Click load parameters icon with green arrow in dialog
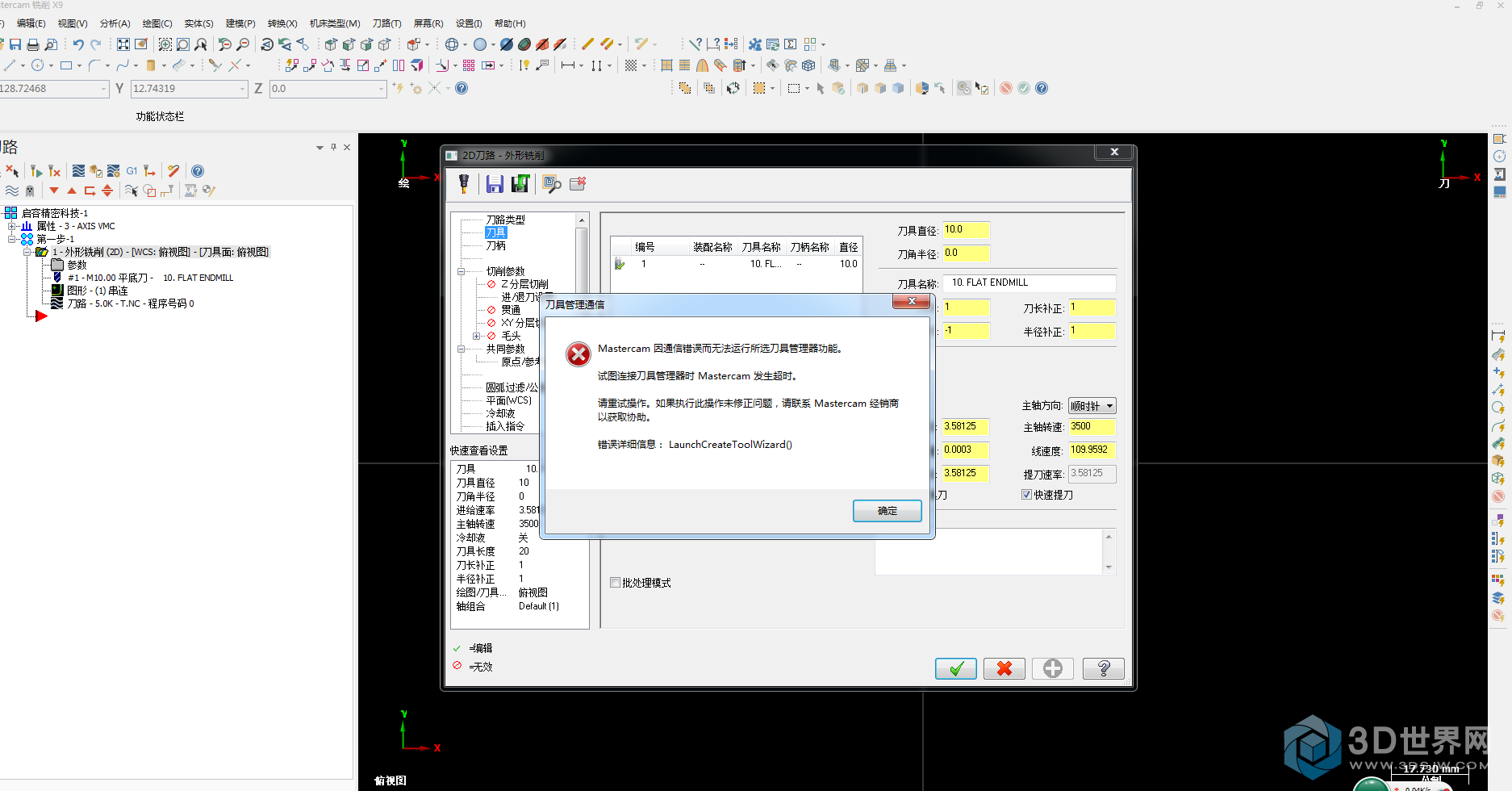1512x791 pixels. click(520, 184)
